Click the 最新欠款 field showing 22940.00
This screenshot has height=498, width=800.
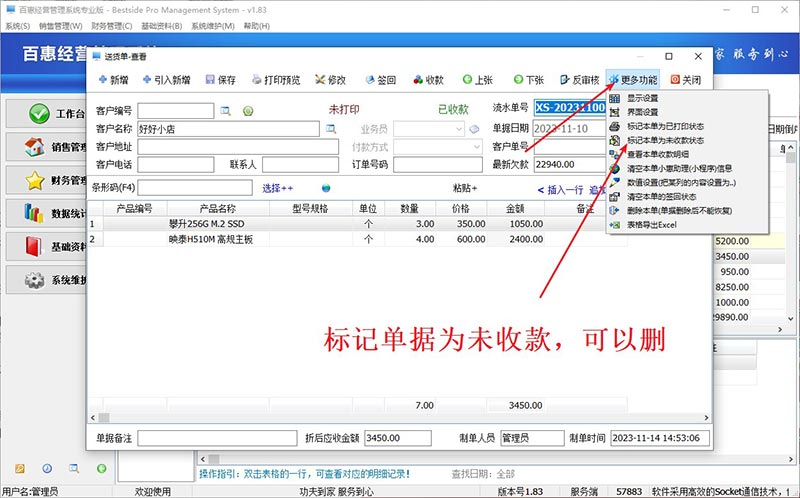click(570, 164)
